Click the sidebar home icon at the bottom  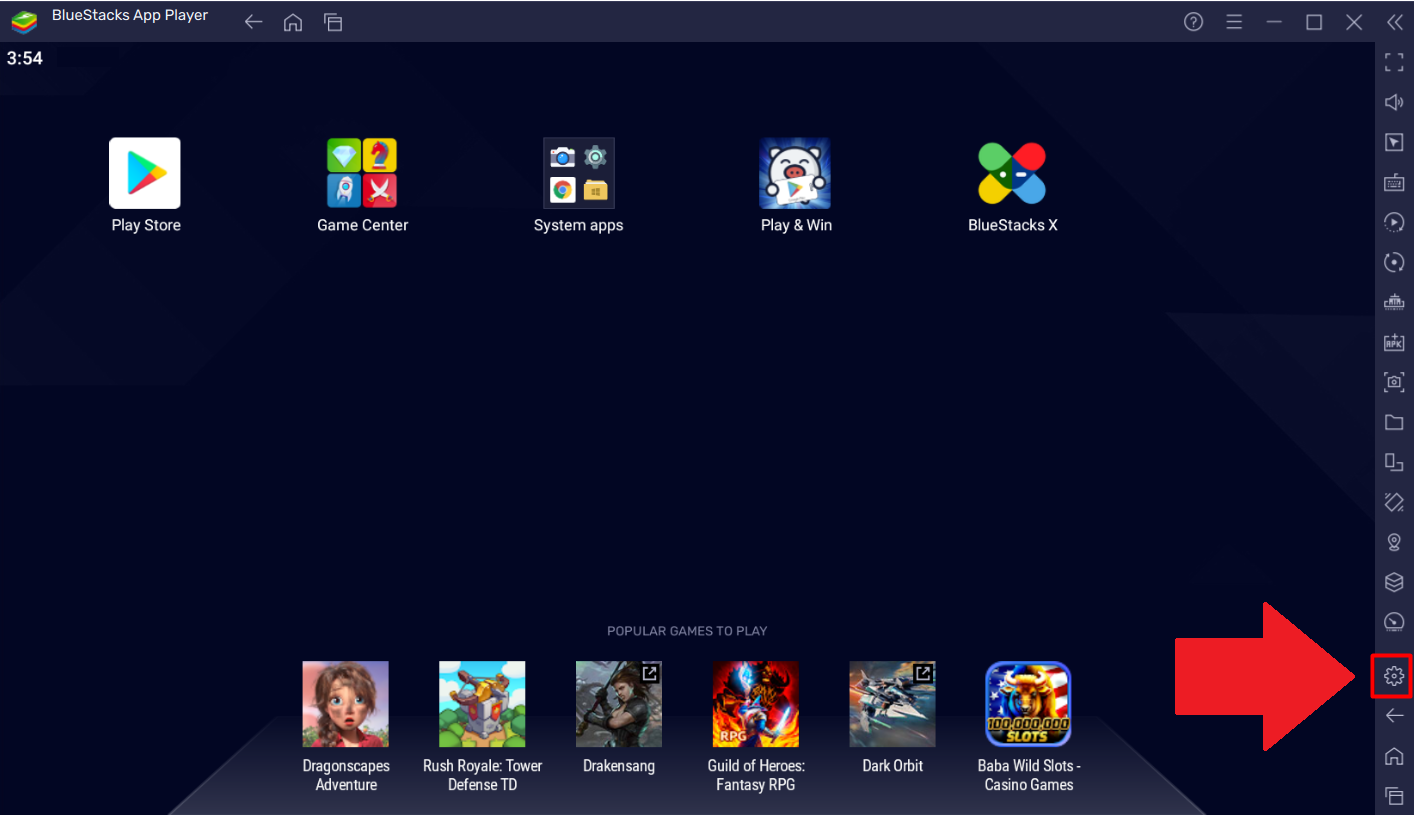click(1394, 756)
